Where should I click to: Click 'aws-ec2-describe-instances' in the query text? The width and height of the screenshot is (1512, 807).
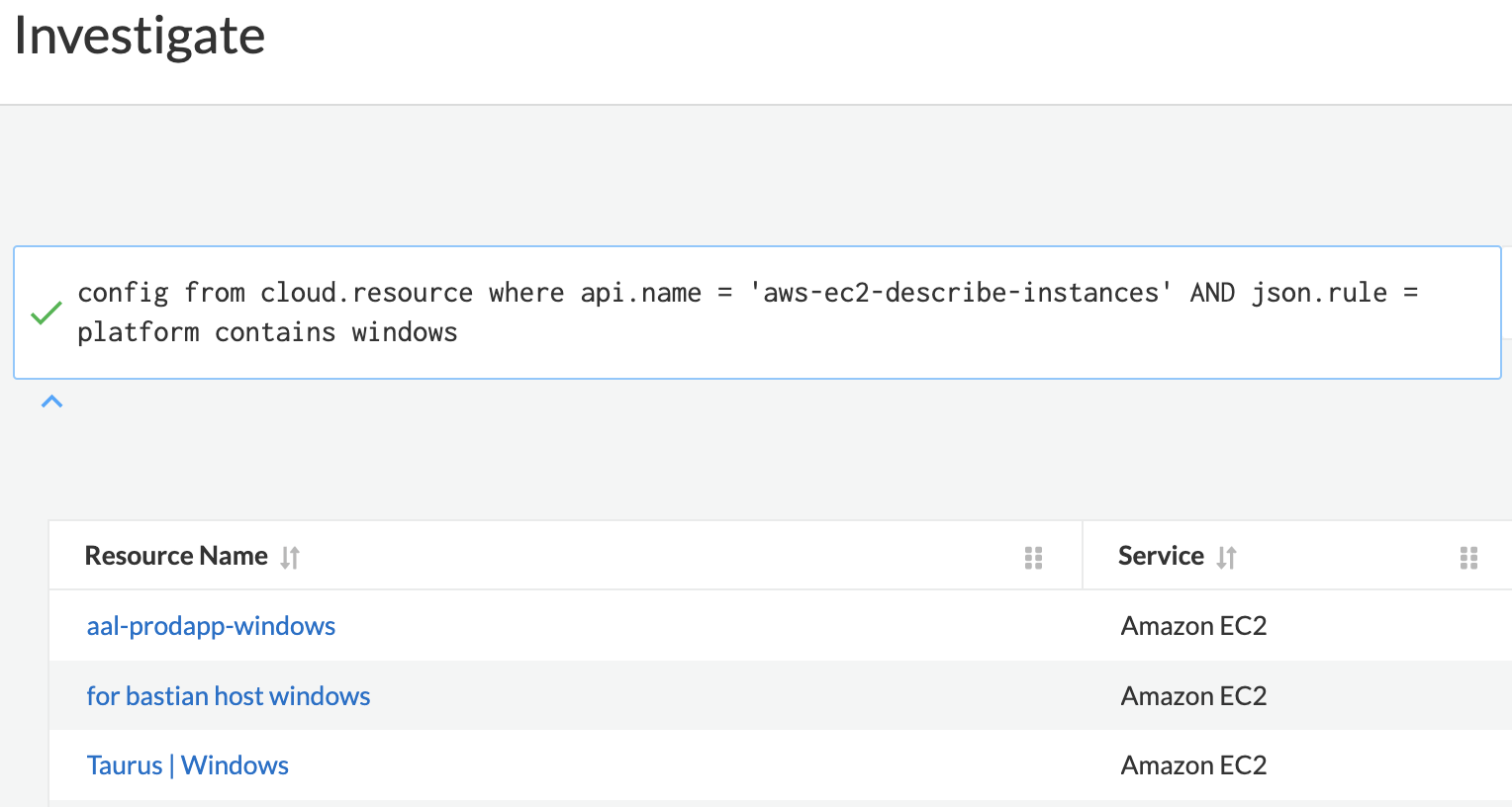tap(961, 293)
